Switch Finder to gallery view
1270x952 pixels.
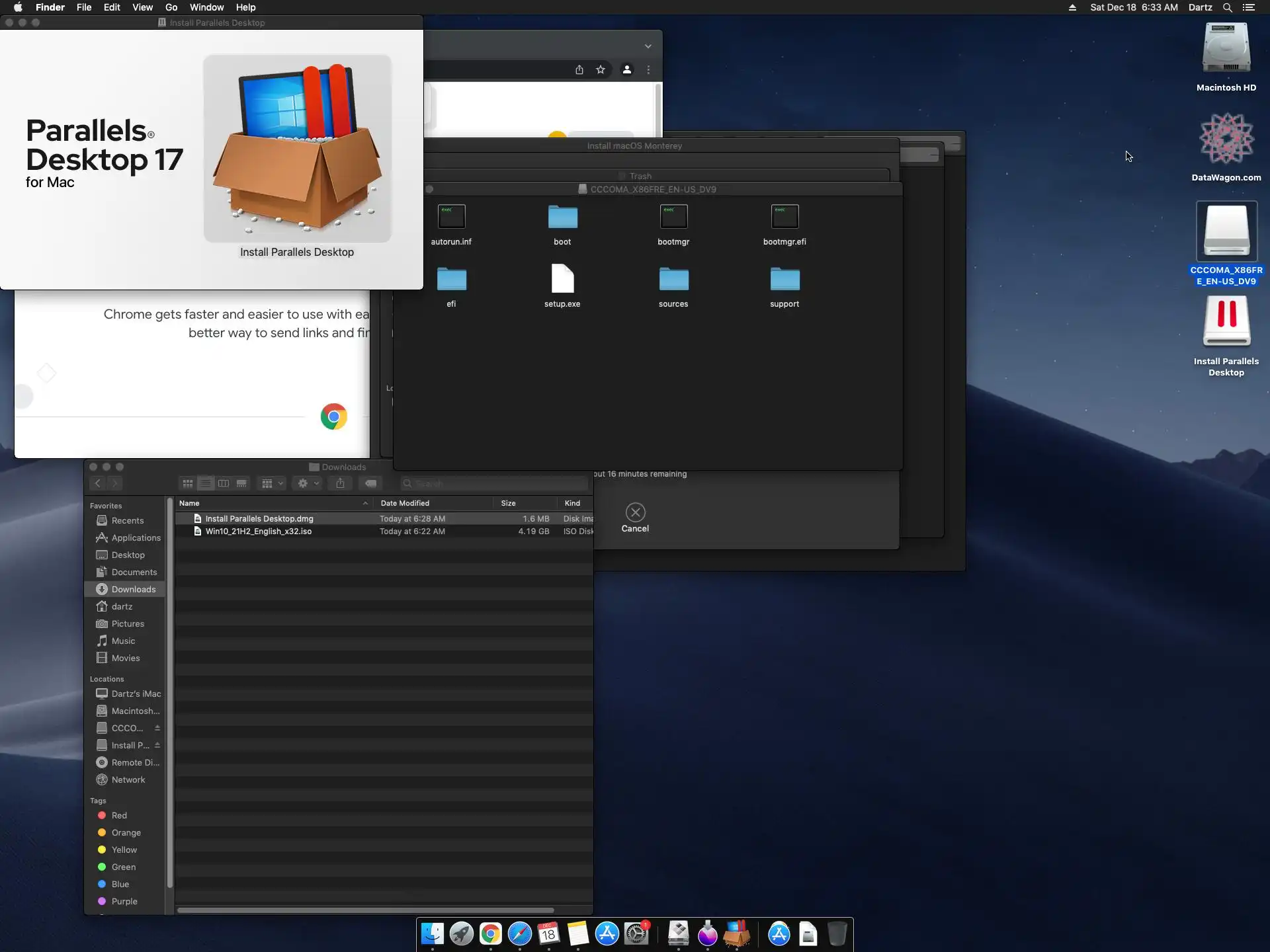pyautogui.click(x=241, y=483)
